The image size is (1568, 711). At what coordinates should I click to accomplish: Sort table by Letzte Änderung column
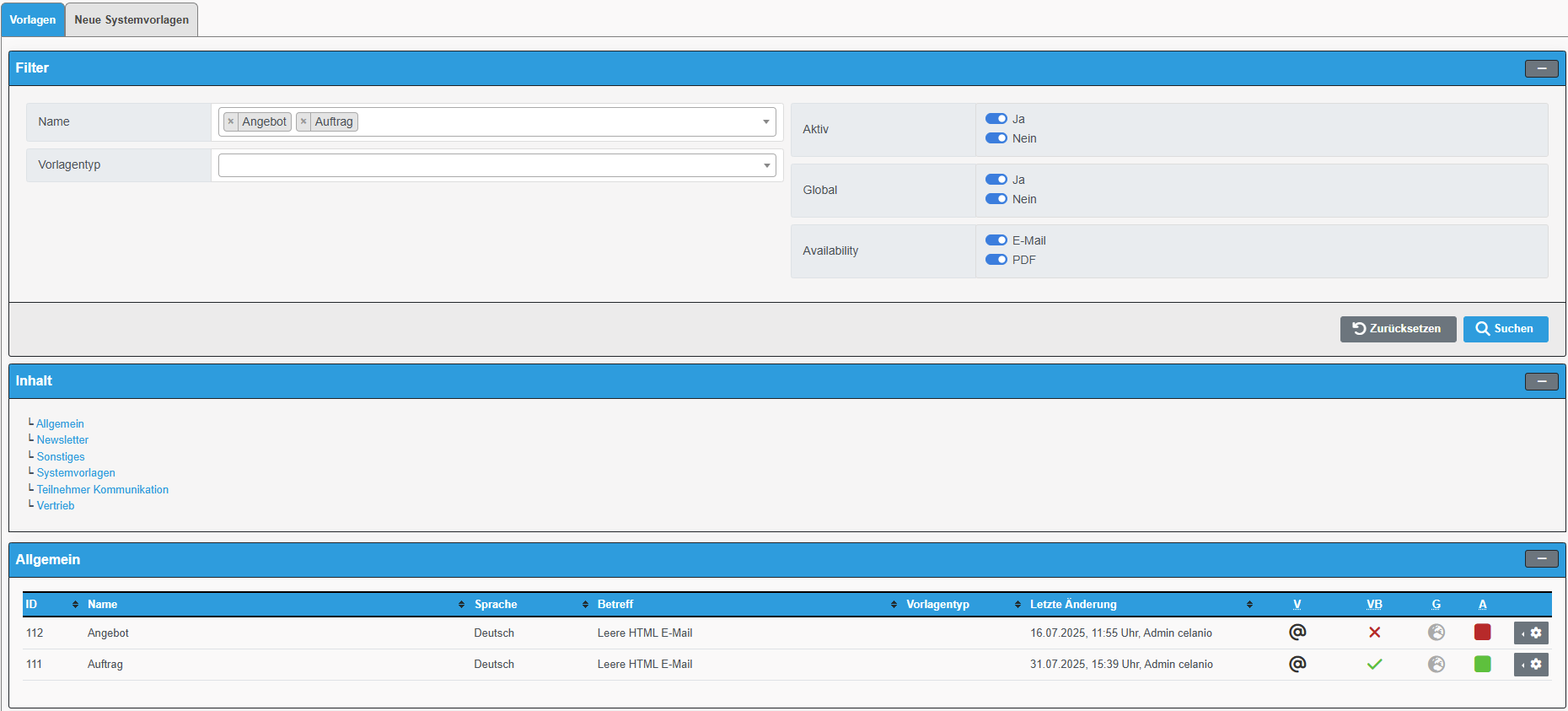coord(1072,604)
